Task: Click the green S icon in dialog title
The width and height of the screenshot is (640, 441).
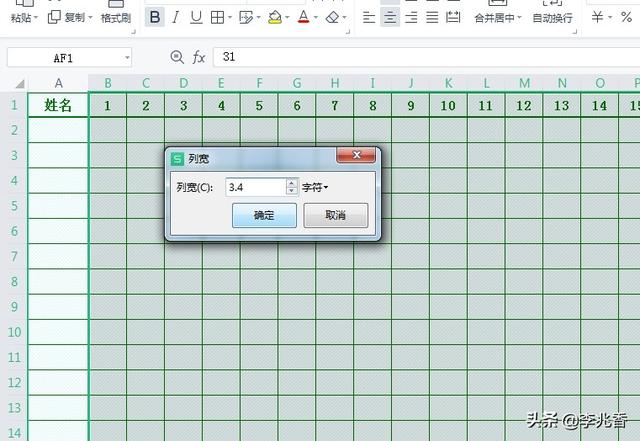Action: (178, 158)
